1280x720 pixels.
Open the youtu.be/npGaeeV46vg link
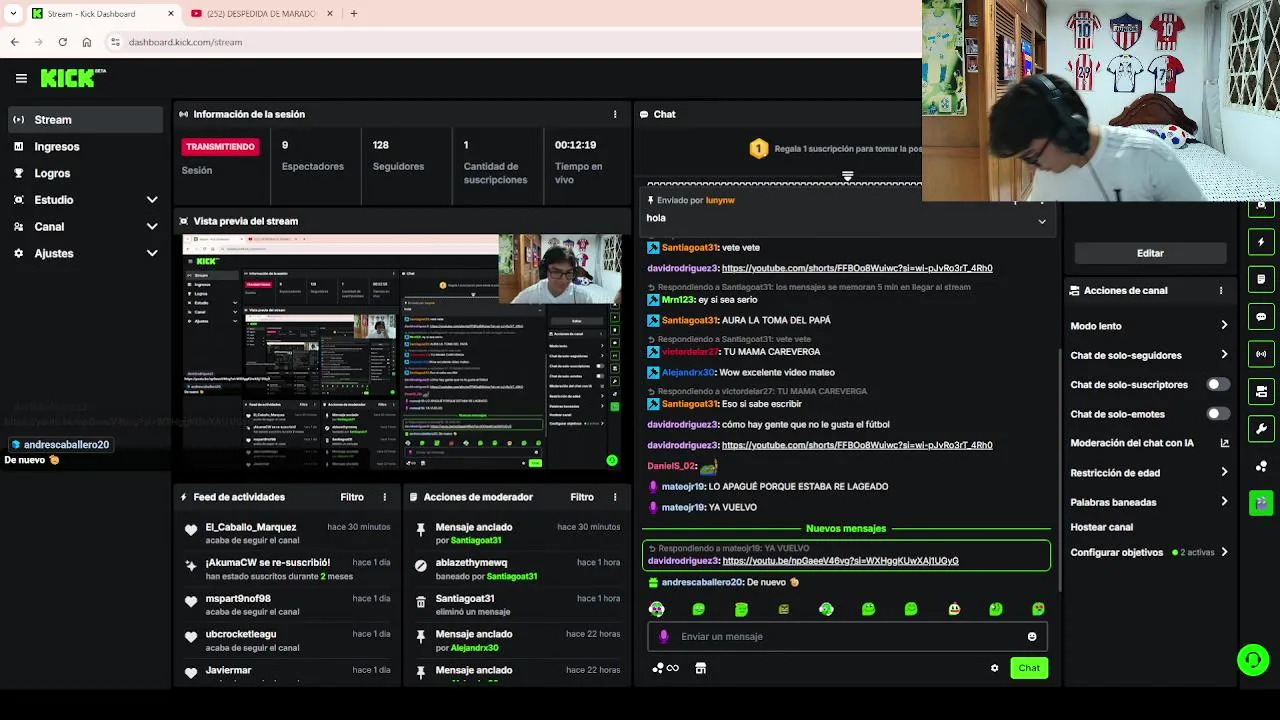click(840, 561)
